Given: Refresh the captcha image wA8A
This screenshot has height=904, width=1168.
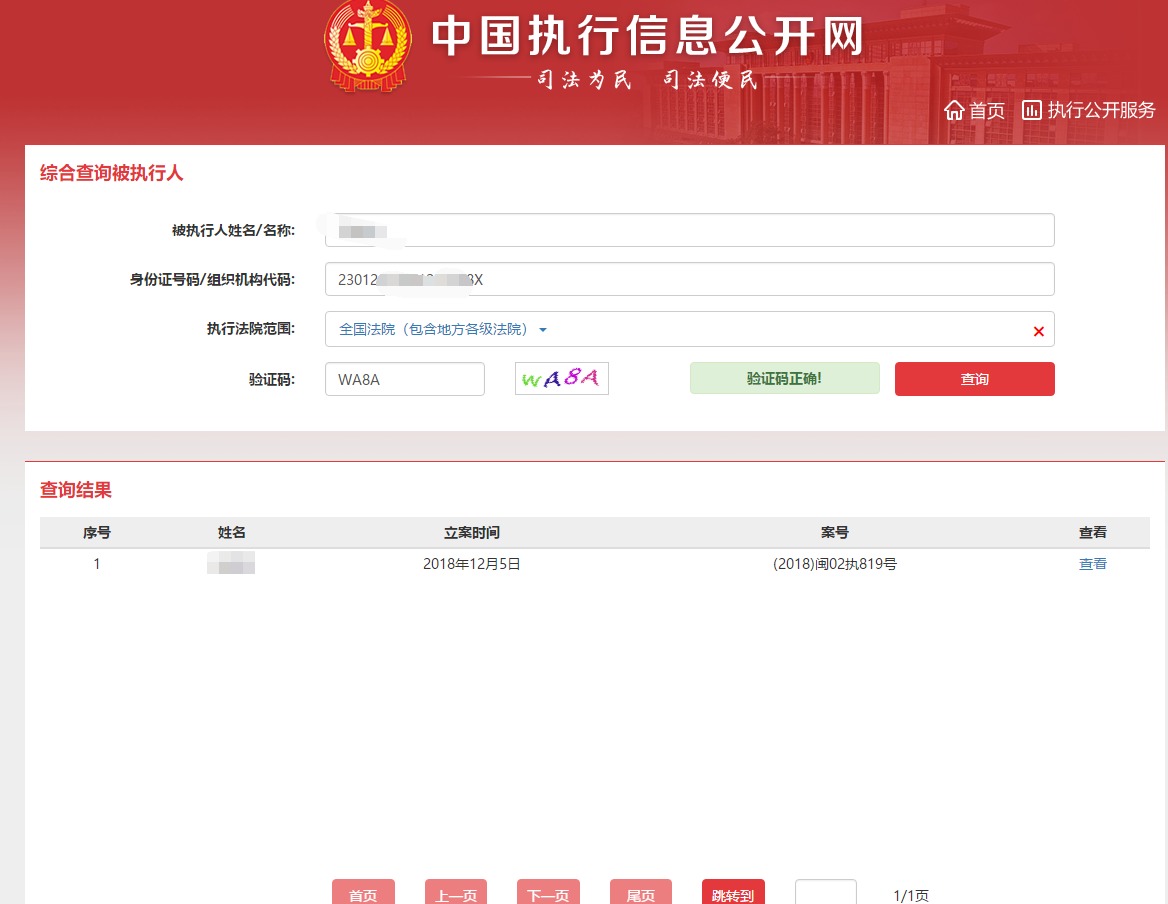Looking at the screenshot, I should click(562, 378).
